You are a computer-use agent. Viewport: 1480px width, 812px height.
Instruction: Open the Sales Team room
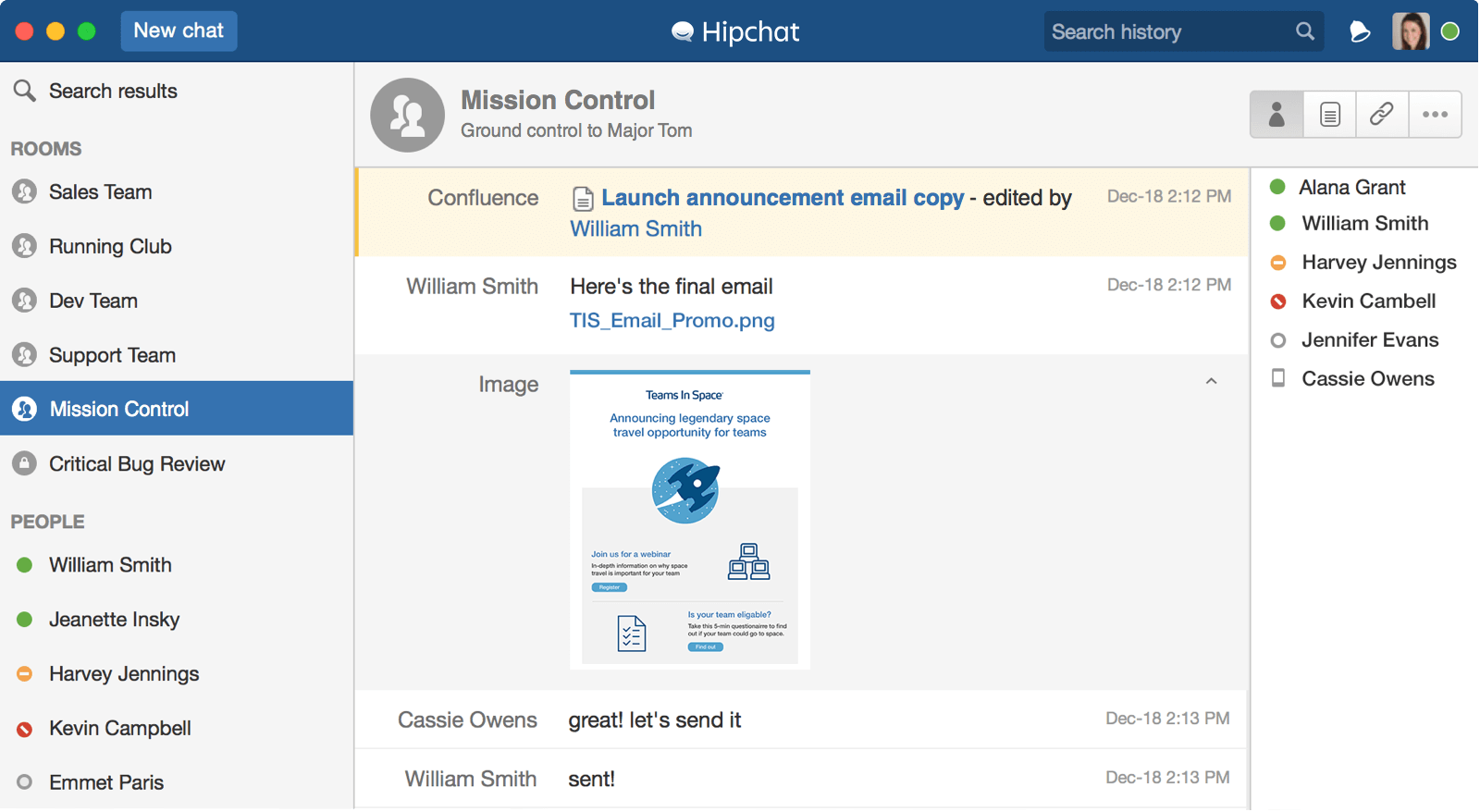177,191
